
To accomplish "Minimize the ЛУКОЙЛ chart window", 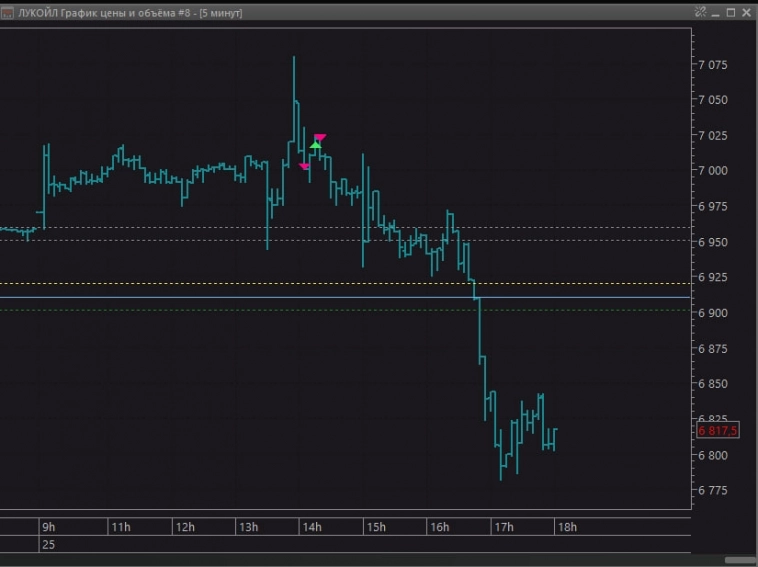I will (713, 12).
